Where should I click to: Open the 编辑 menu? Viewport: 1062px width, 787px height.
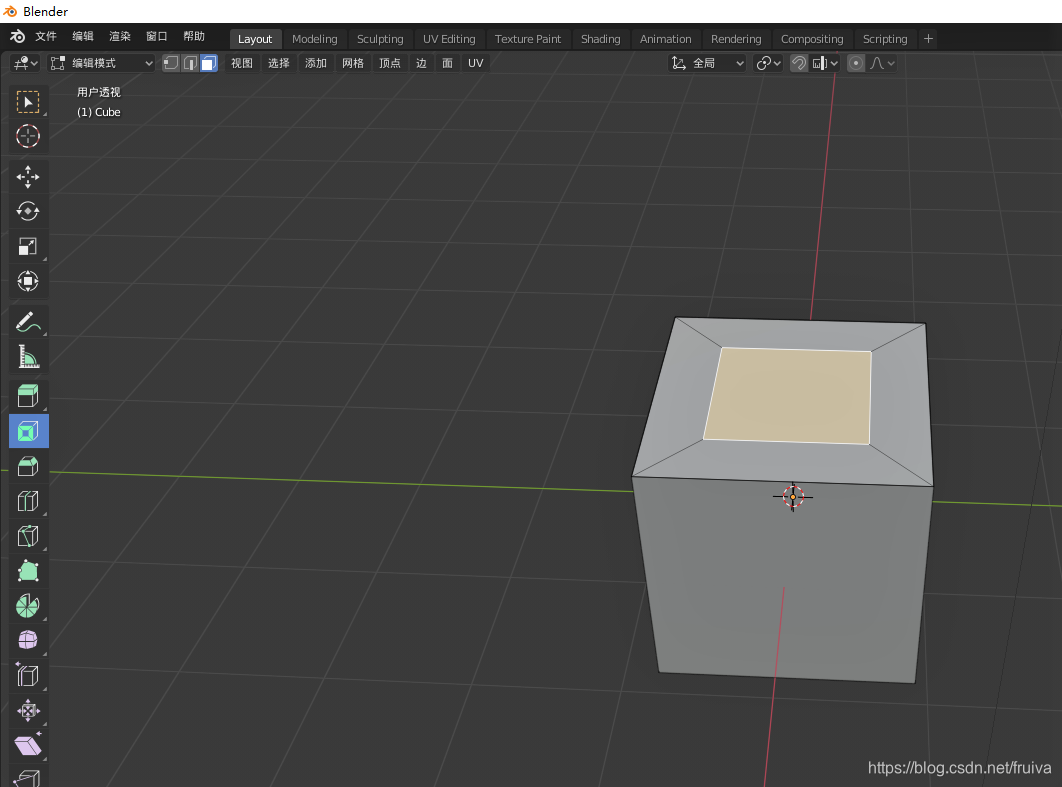pos(83,37)
